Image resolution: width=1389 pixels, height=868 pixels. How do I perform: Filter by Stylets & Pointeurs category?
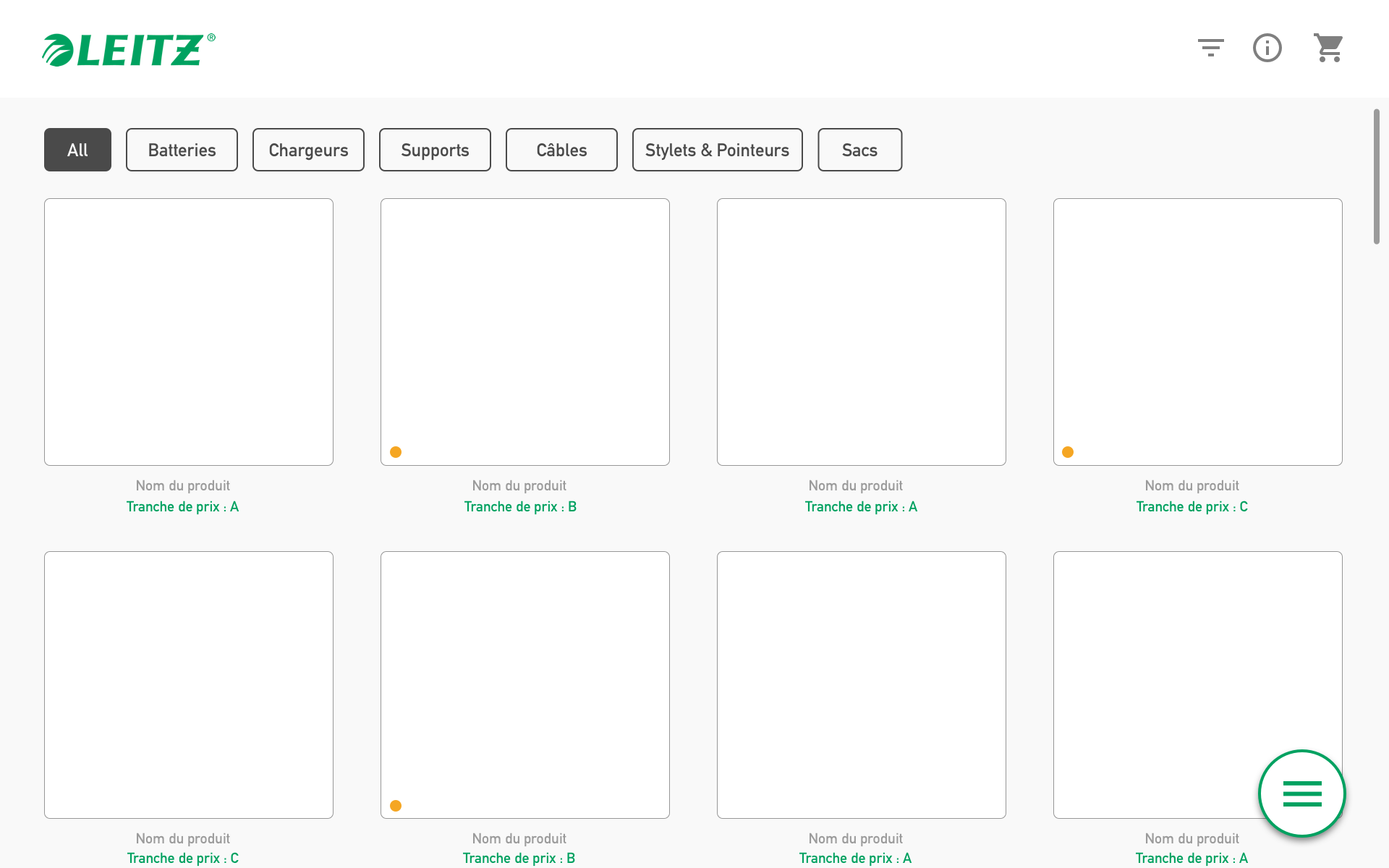pos(718,150)
